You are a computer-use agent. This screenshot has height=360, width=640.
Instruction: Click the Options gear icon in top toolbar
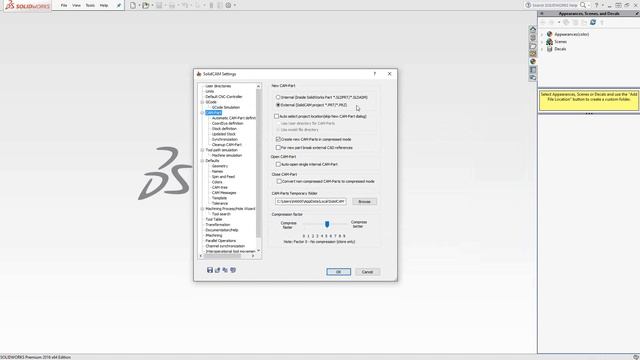point(229,5)
